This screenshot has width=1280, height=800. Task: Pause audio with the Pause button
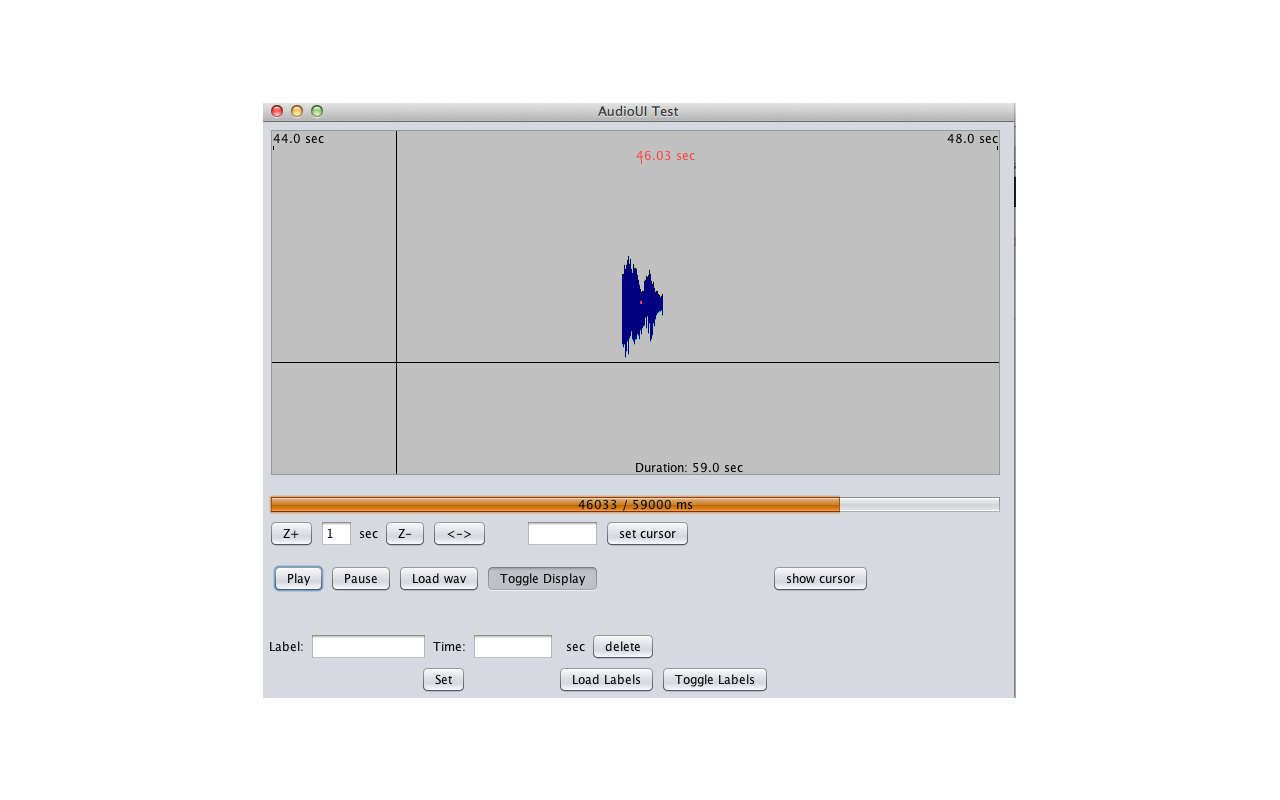coord(361,579)
